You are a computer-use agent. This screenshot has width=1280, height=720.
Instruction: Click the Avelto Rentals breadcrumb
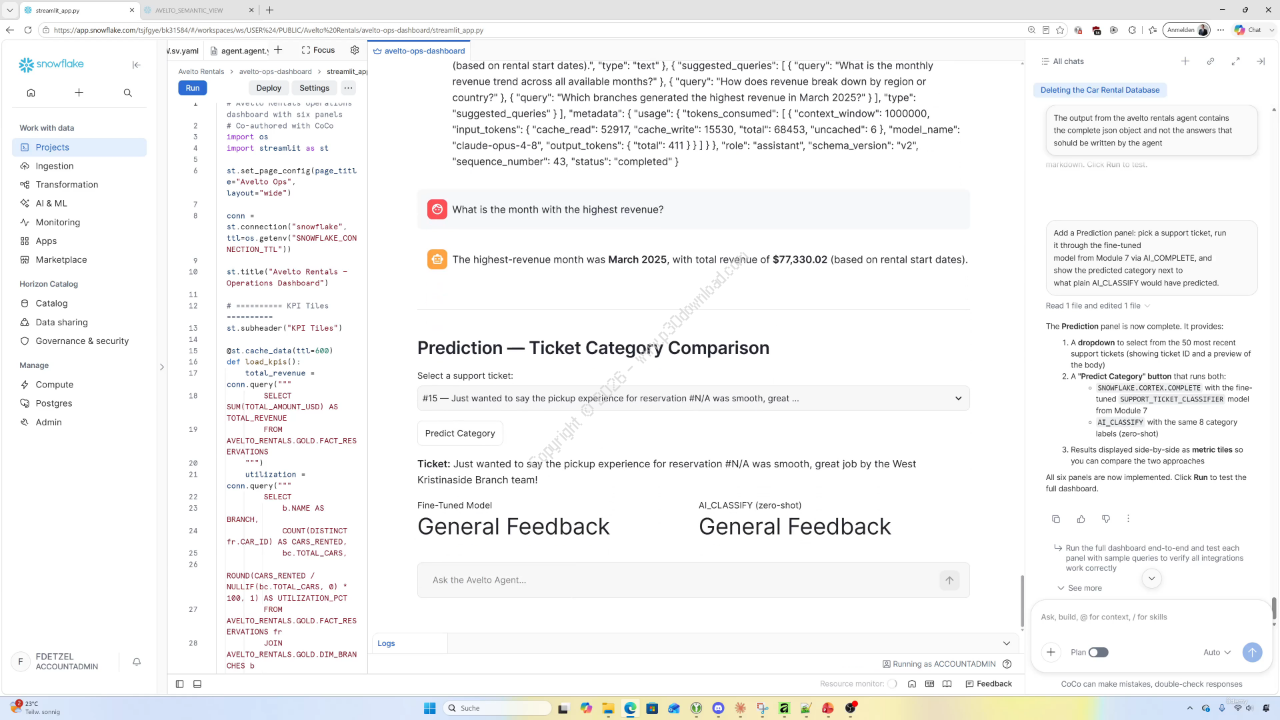[x=201, y=72]
